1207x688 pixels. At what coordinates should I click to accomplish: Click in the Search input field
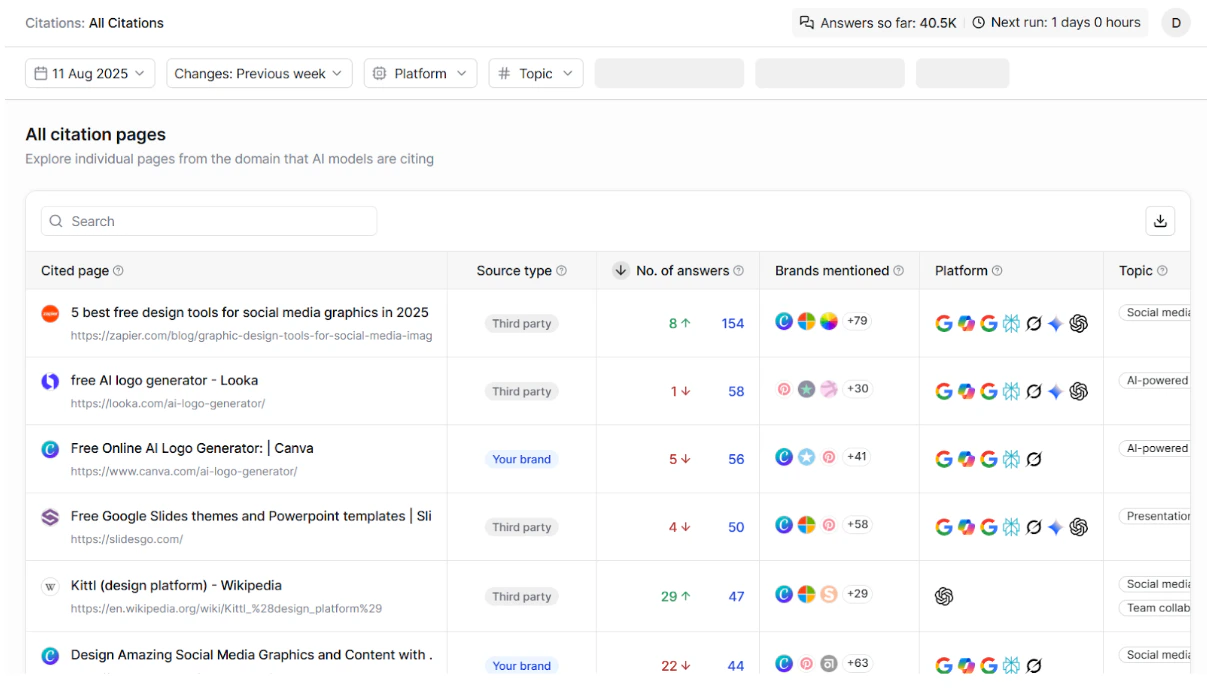(x=209, y=221)
